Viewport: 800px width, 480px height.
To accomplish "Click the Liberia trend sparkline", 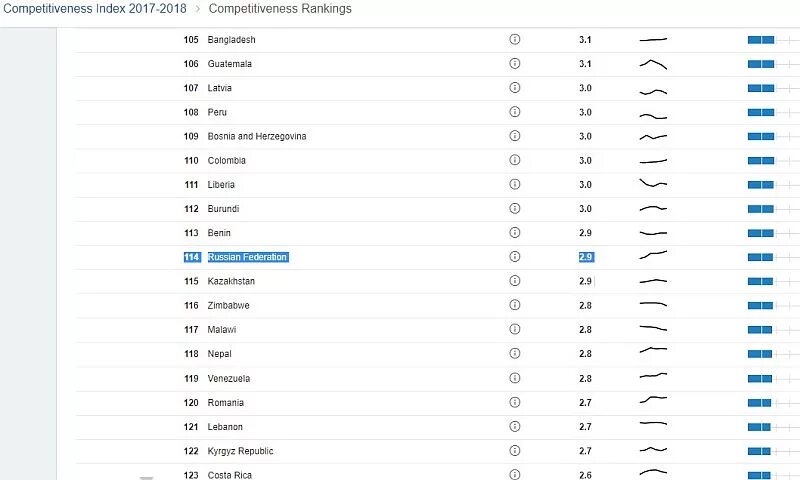I will point(653,183).
